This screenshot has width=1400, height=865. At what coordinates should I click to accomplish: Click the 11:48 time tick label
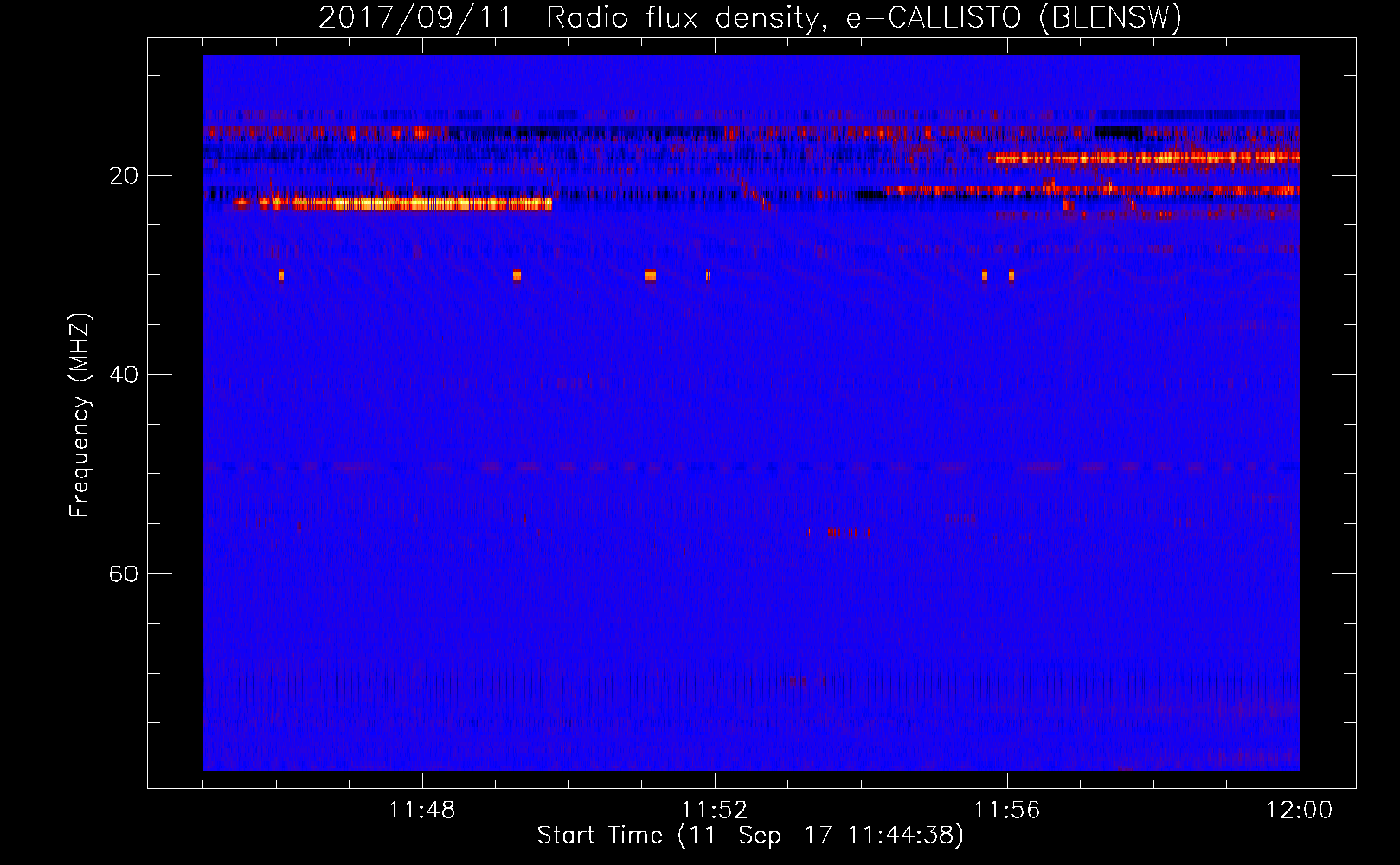(x=422, y=811)
